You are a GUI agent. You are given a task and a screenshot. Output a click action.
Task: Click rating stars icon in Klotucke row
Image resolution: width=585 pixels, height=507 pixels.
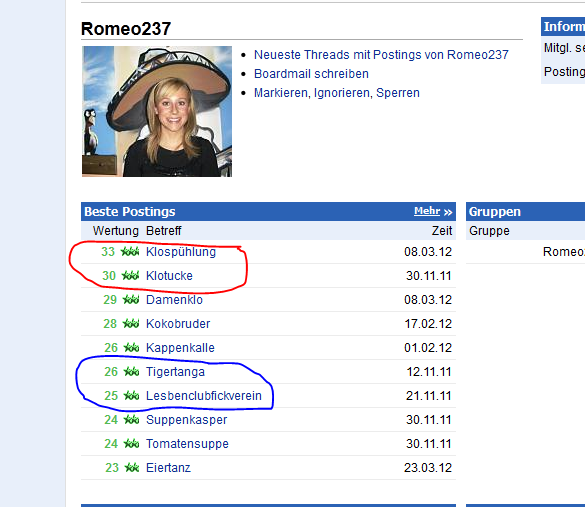click(x=131, y=276)
